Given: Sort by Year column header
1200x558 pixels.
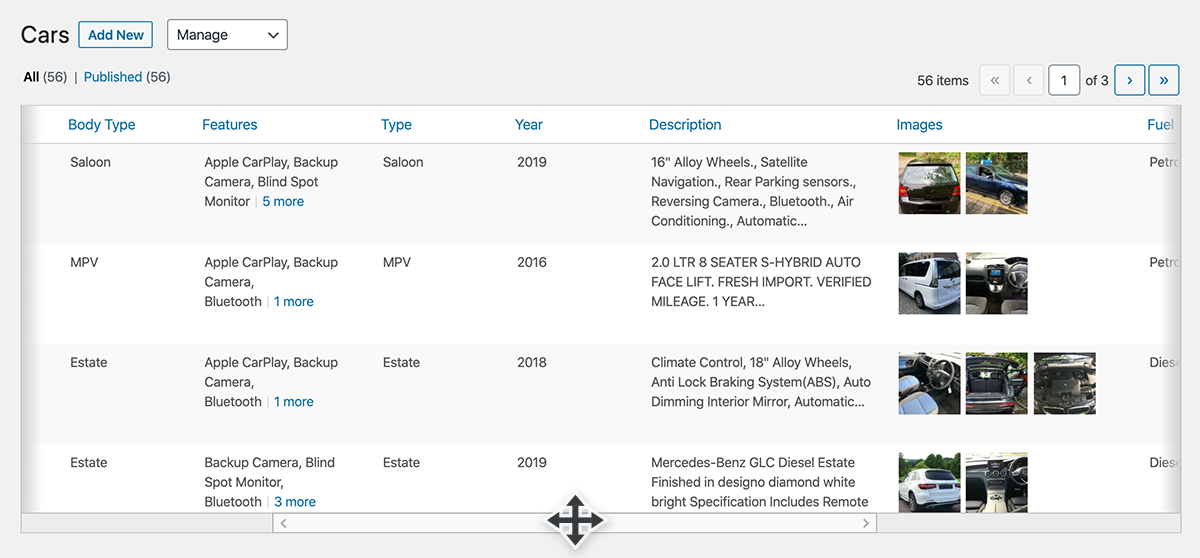Looking at the screenshot, I should point(528,125).
